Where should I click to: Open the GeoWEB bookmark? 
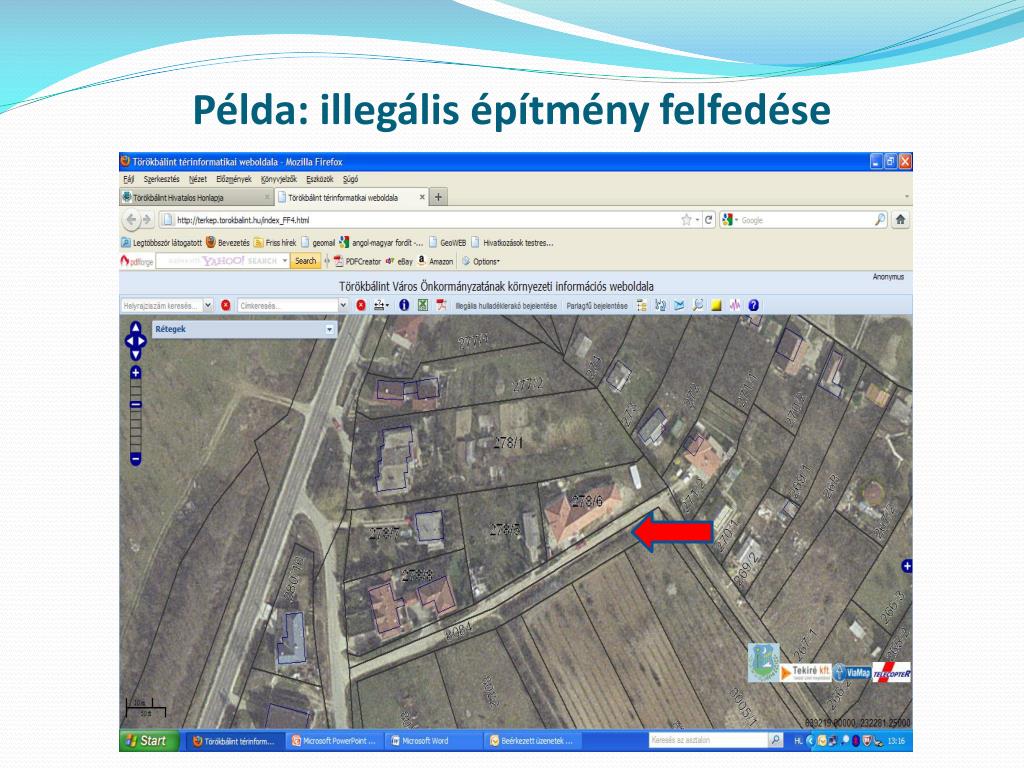coord(447,243)
